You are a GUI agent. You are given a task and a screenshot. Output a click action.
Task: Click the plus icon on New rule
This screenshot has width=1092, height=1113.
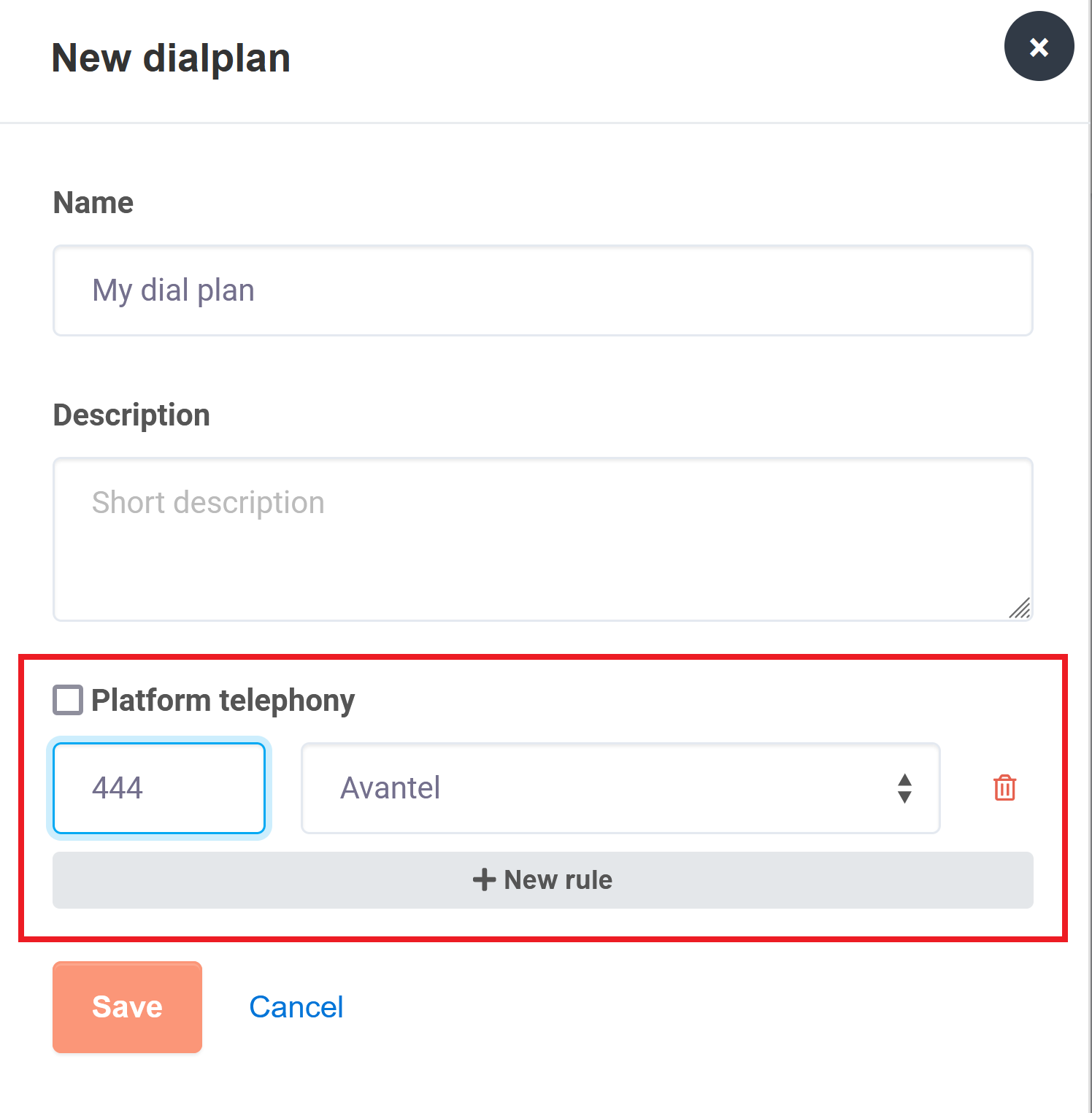pos(484,879)
